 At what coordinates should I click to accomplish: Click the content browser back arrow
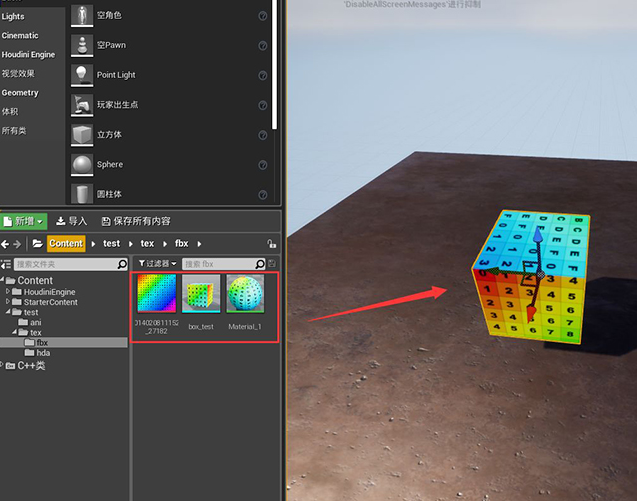click(x=5, y=243)
